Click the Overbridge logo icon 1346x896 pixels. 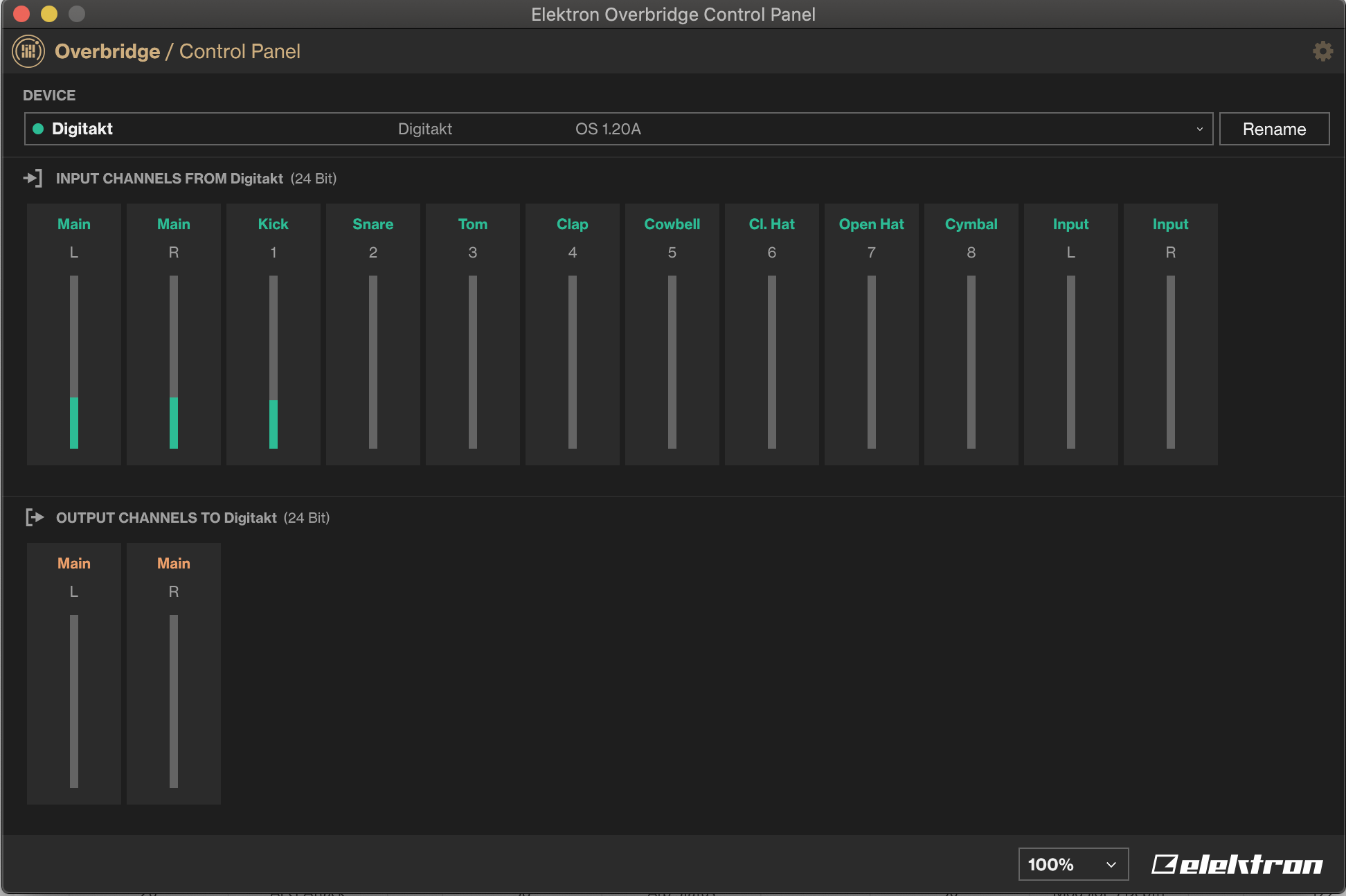click(28, 51)
